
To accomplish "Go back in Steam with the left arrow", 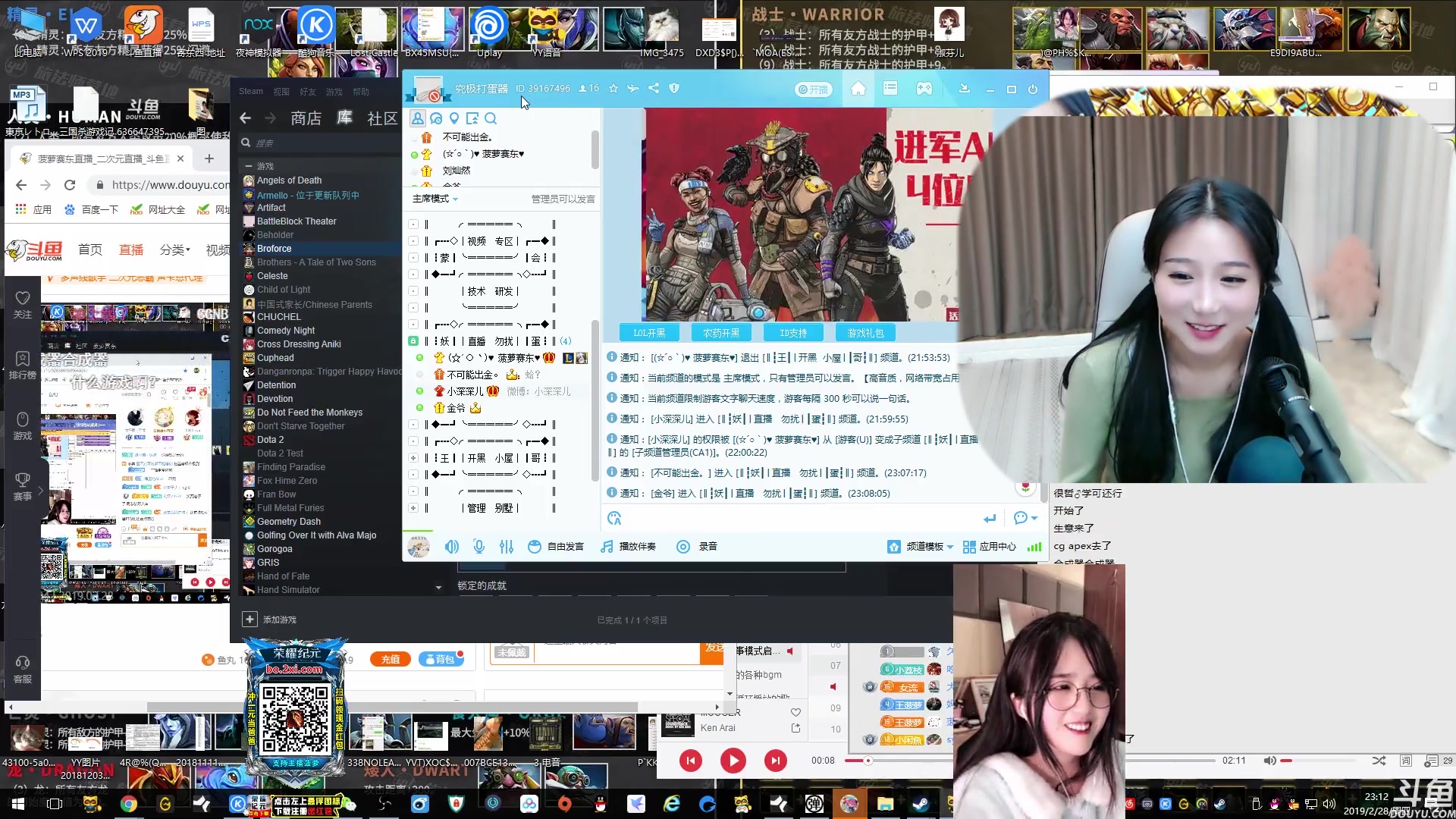I will [245, 118].
